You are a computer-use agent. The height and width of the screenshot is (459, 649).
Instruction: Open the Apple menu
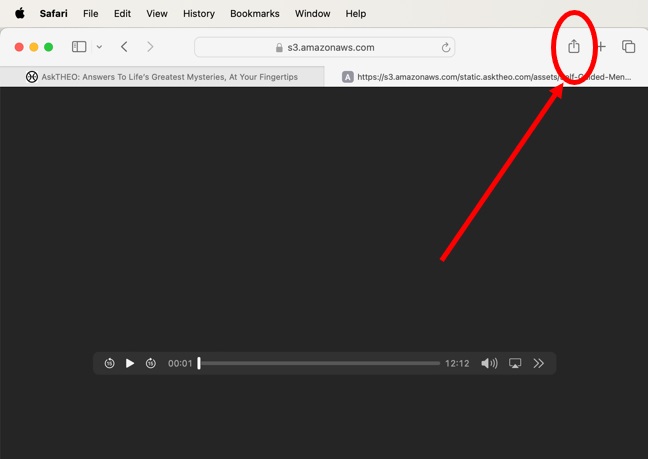[19, 14]
